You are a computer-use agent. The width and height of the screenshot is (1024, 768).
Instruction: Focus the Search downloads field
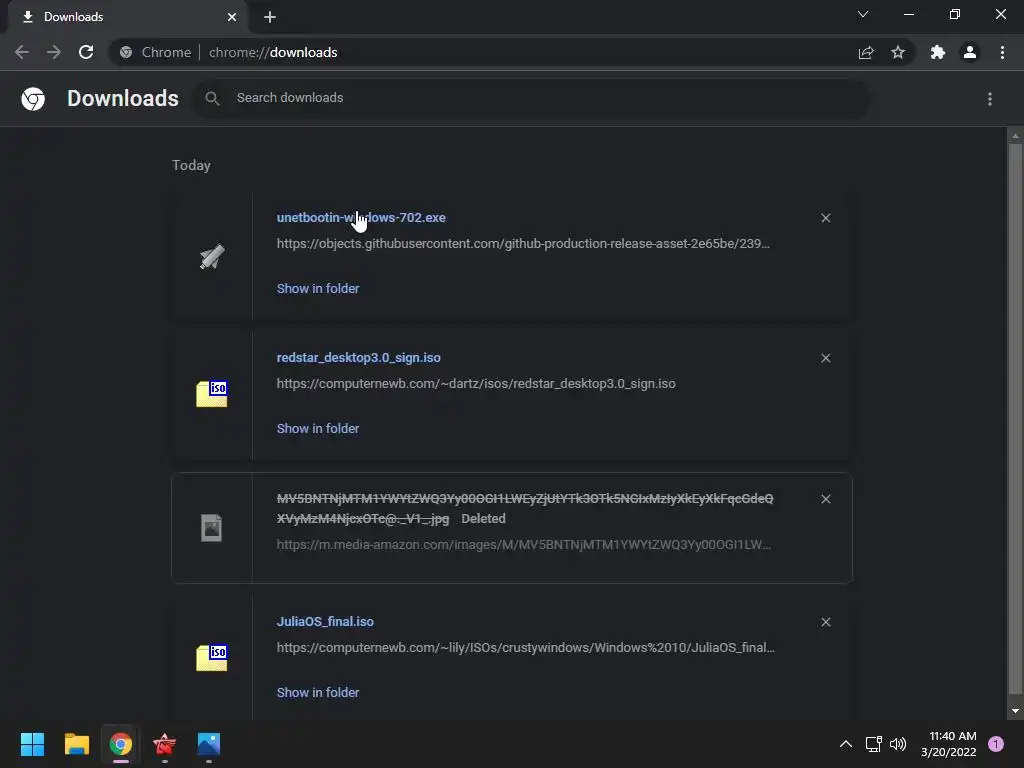pyautogui.click(x=531, y=99)
